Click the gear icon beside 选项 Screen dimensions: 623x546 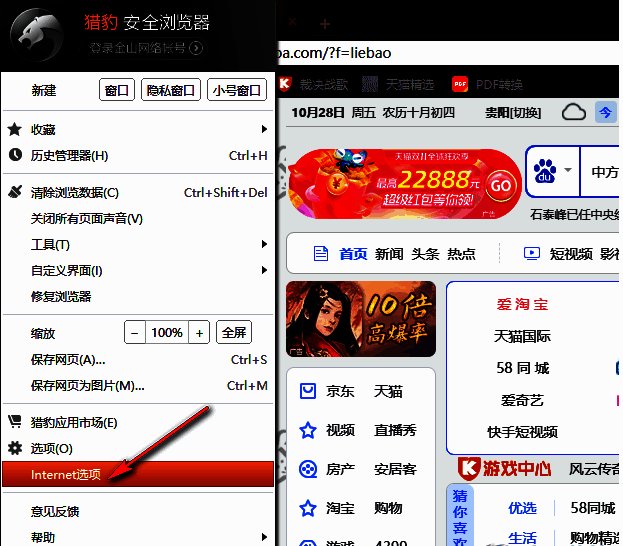tap(15, 448)
